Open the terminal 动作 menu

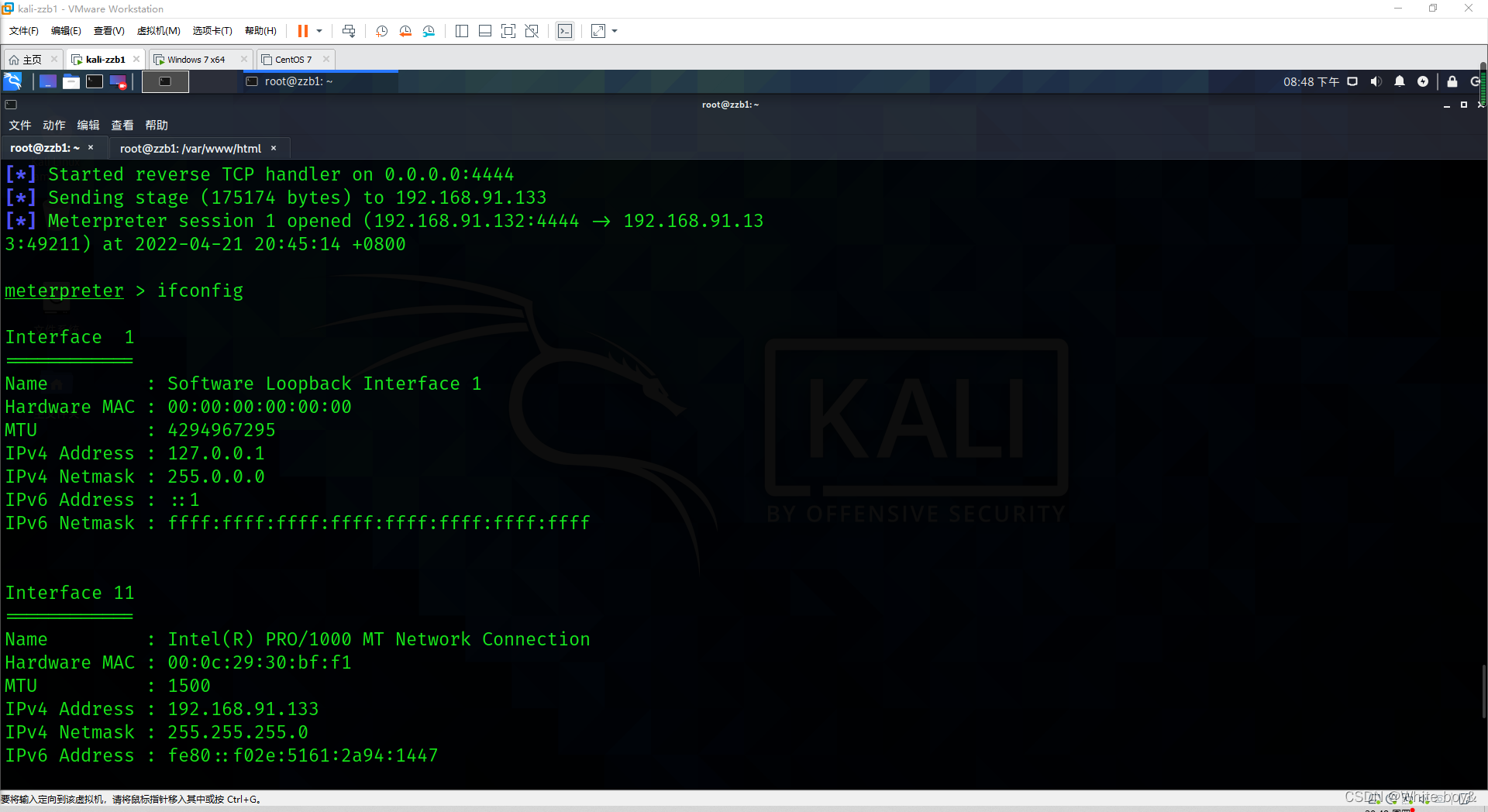pyautogui.click(x=54, y=125)
